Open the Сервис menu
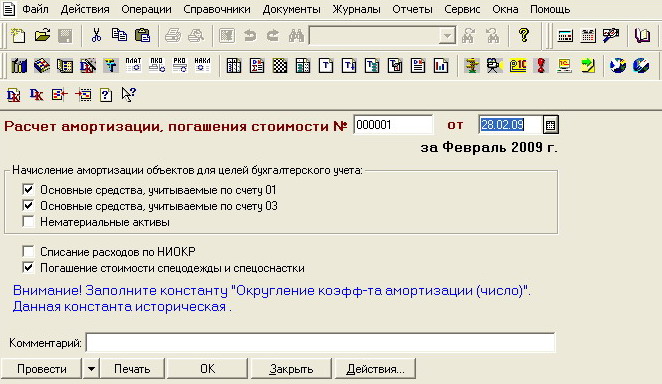Viewport: 662px width, 384px height. point(462,9)
